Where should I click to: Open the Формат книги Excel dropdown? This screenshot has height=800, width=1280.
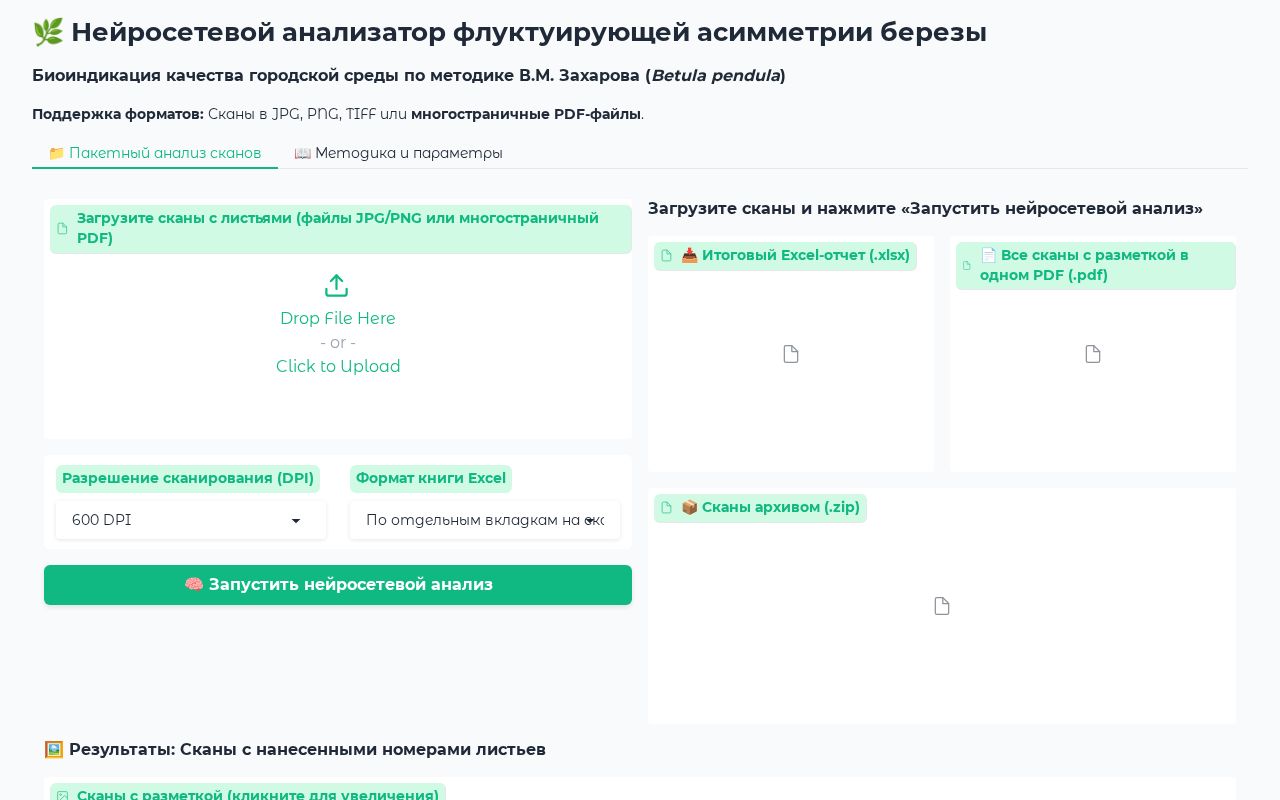pos(485,520)
